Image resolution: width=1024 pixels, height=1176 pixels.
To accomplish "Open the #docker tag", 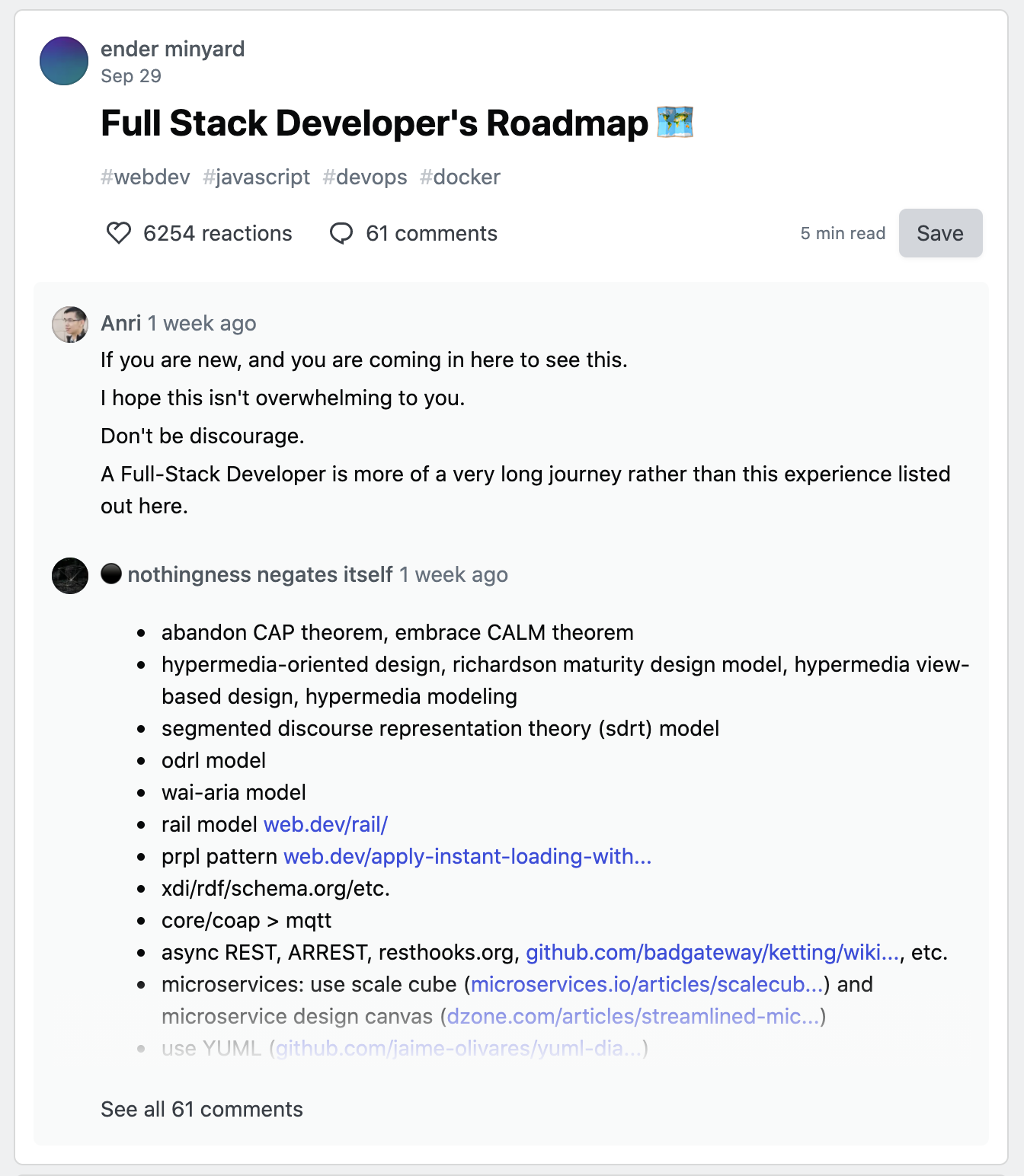I will [460, 177].
